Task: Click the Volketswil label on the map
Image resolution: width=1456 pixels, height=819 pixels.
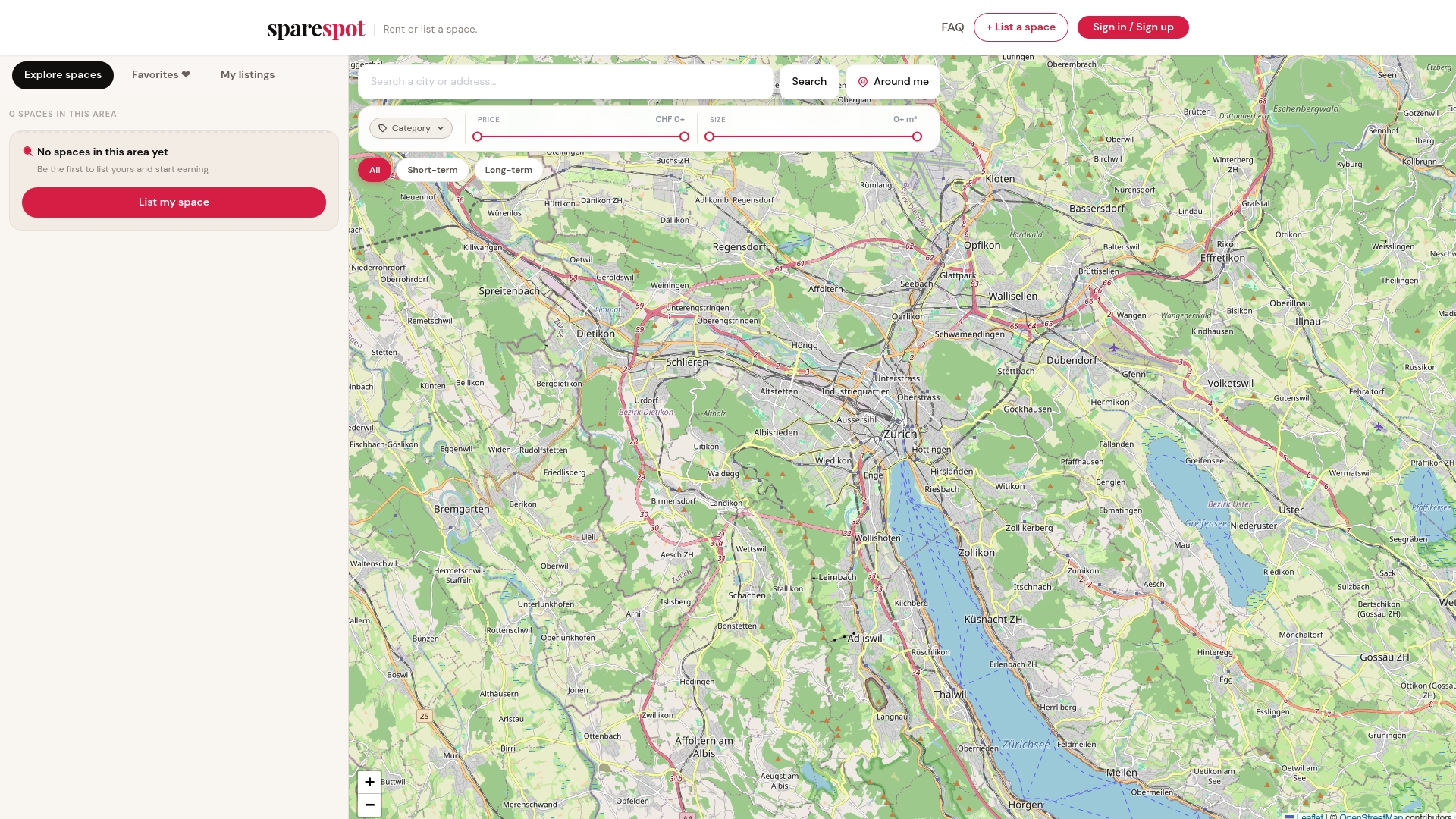Action: (x=1230, y=384)
